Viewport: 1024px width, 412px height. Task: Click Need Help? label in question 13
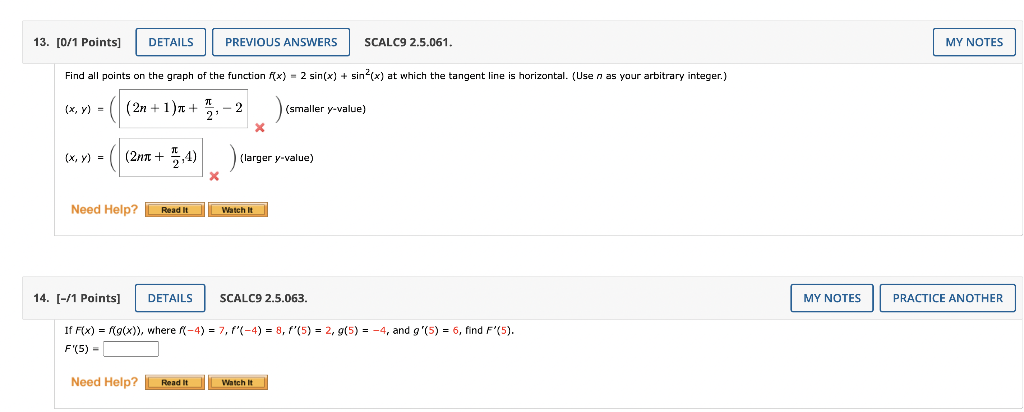click(104, 210)
